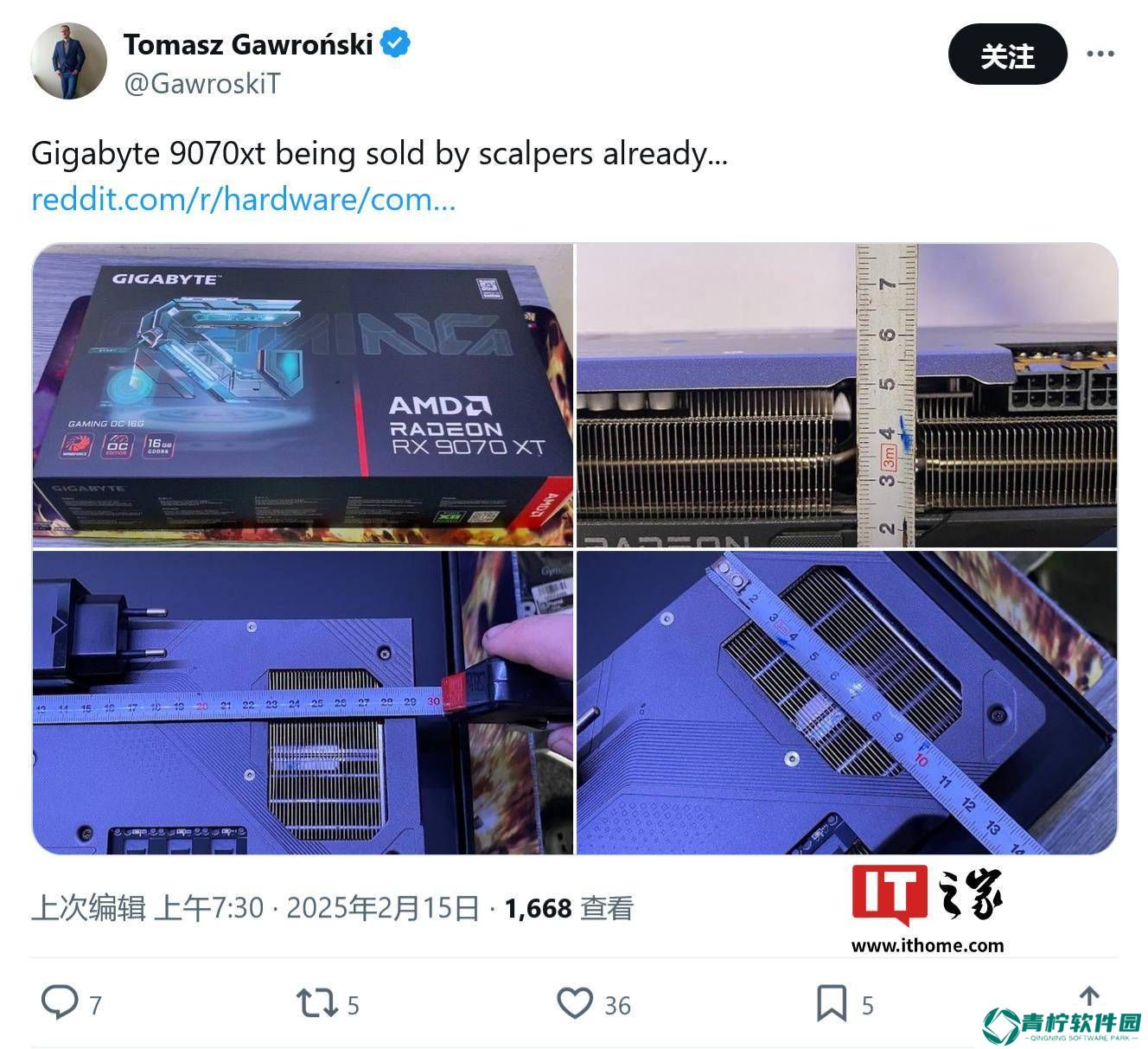Open the Gigabyte RX 9070 XT box photo
This screenshot has width=1148, height=1049.
pyautogui.click(x=303, y=395)
